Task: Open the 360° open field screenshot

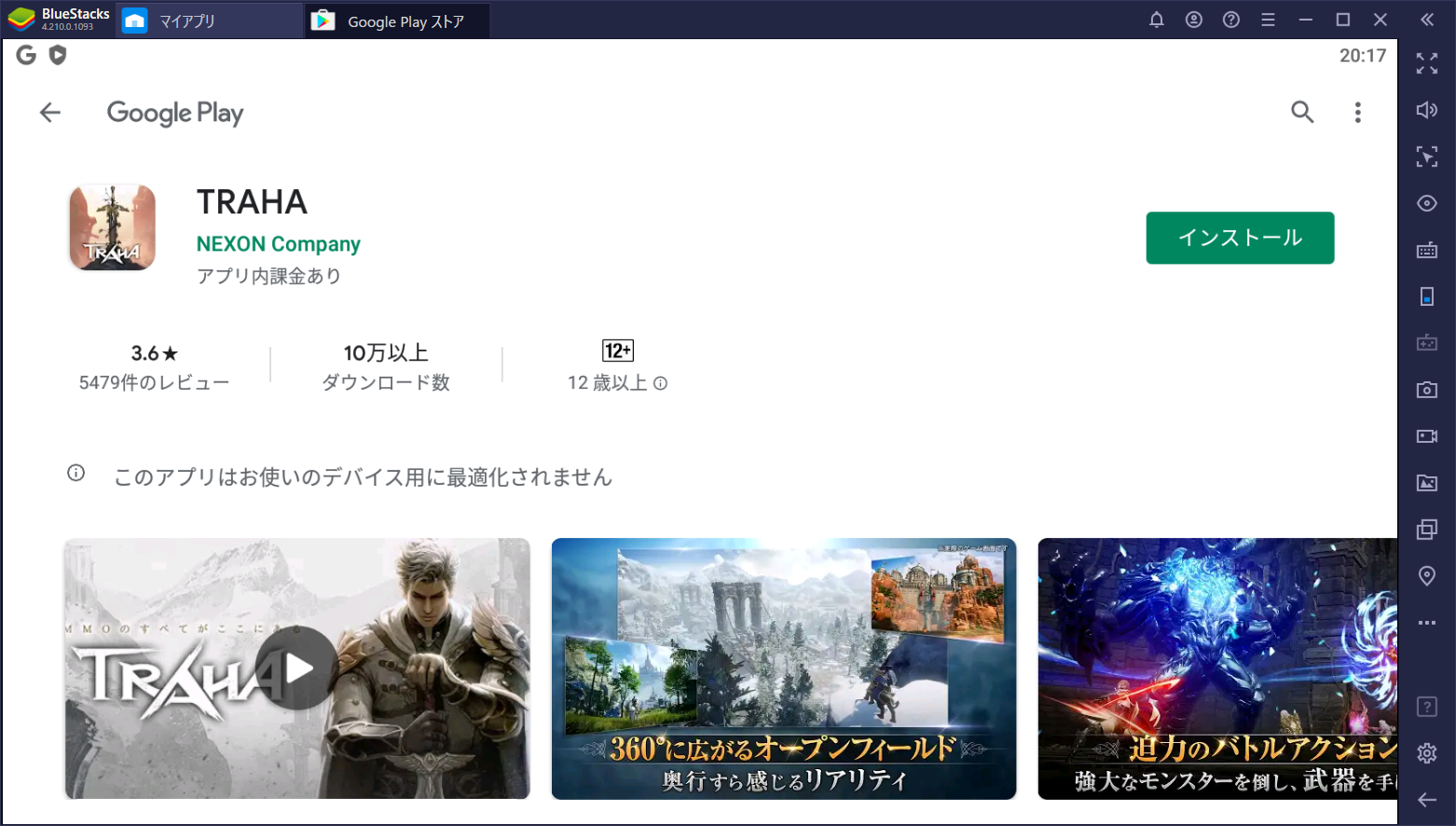Action: 784,668
